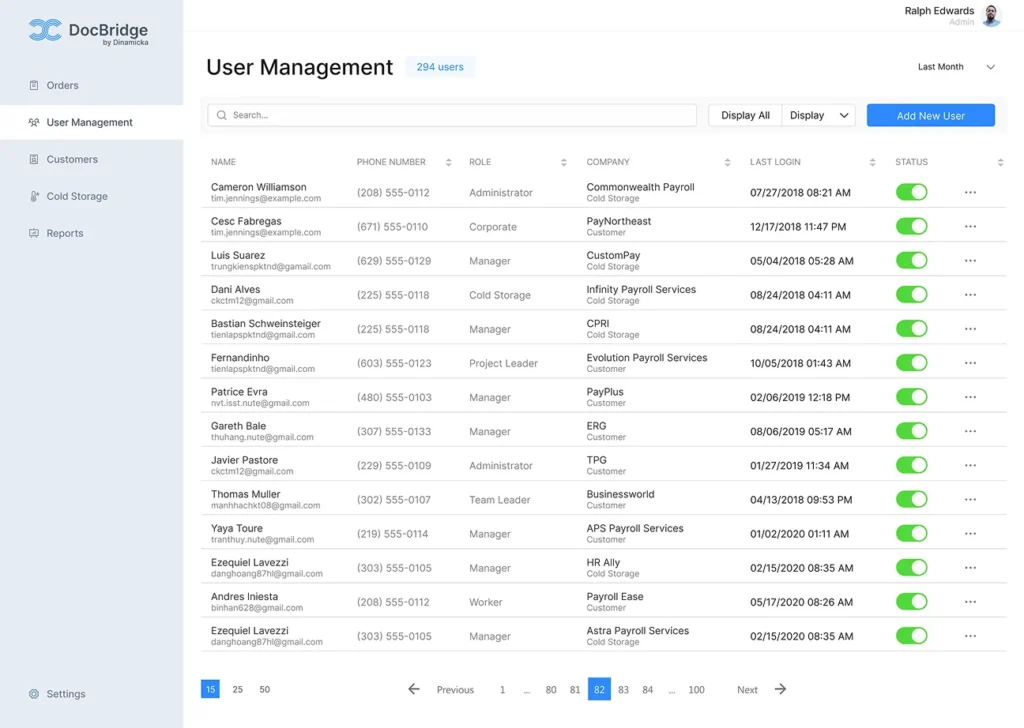Click Add New User button
The height and width of the screenshot is (728, 1024).
(931, 116)
